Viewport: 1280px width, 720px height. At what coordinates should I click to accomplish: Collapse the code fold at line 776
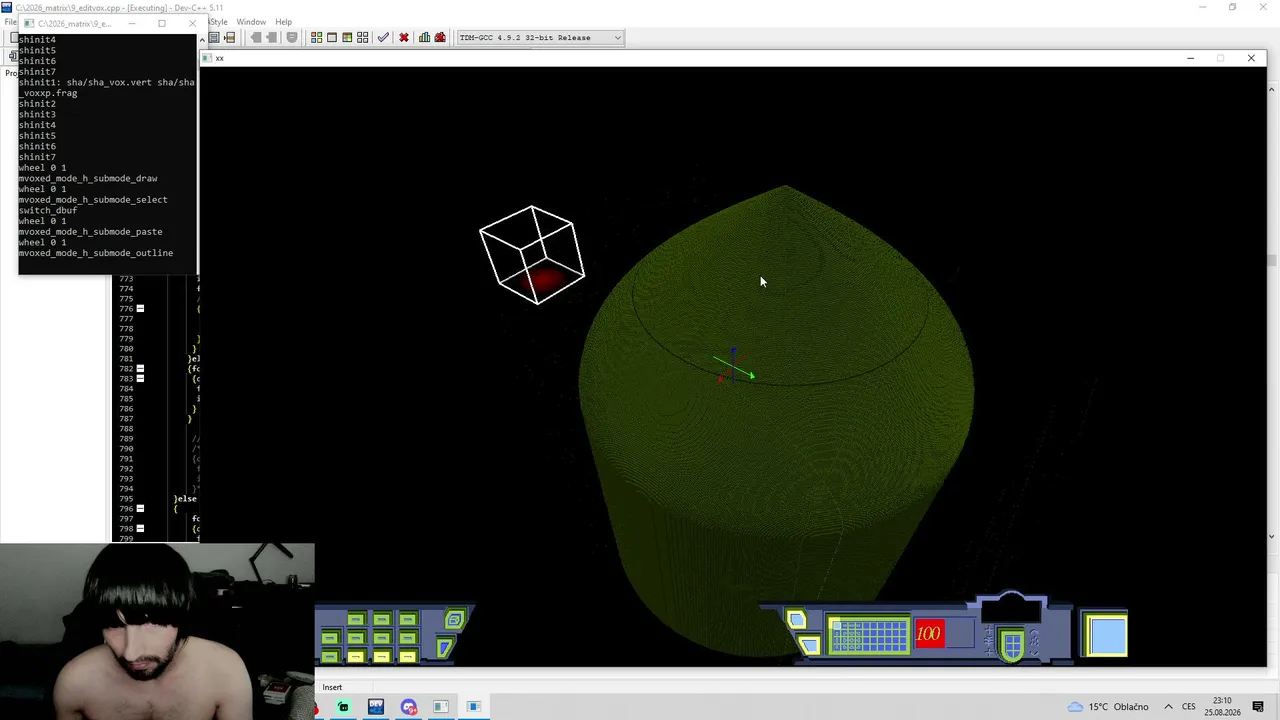[x=140, y=308]
